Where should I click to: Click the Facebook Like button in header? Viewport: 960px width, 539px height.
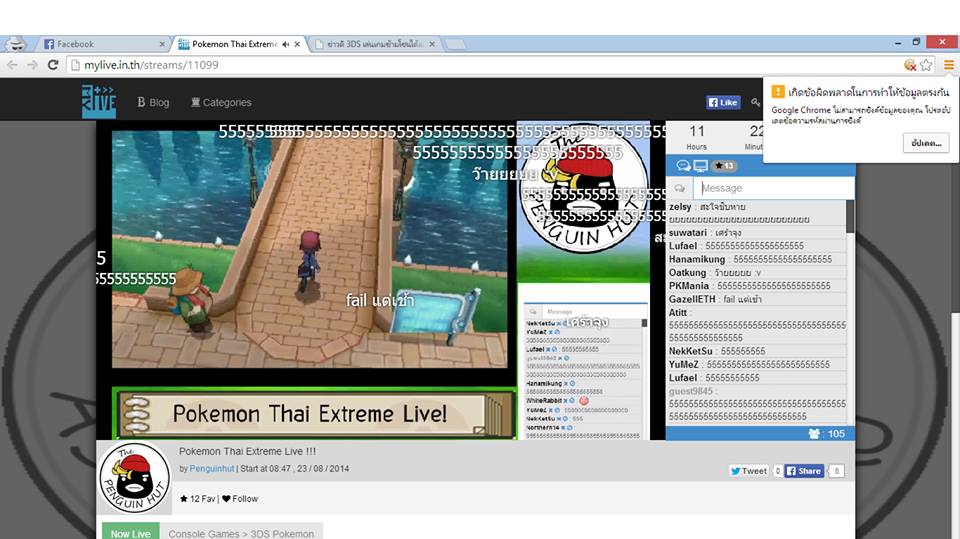pyautogui.click(x=723, y=102)
